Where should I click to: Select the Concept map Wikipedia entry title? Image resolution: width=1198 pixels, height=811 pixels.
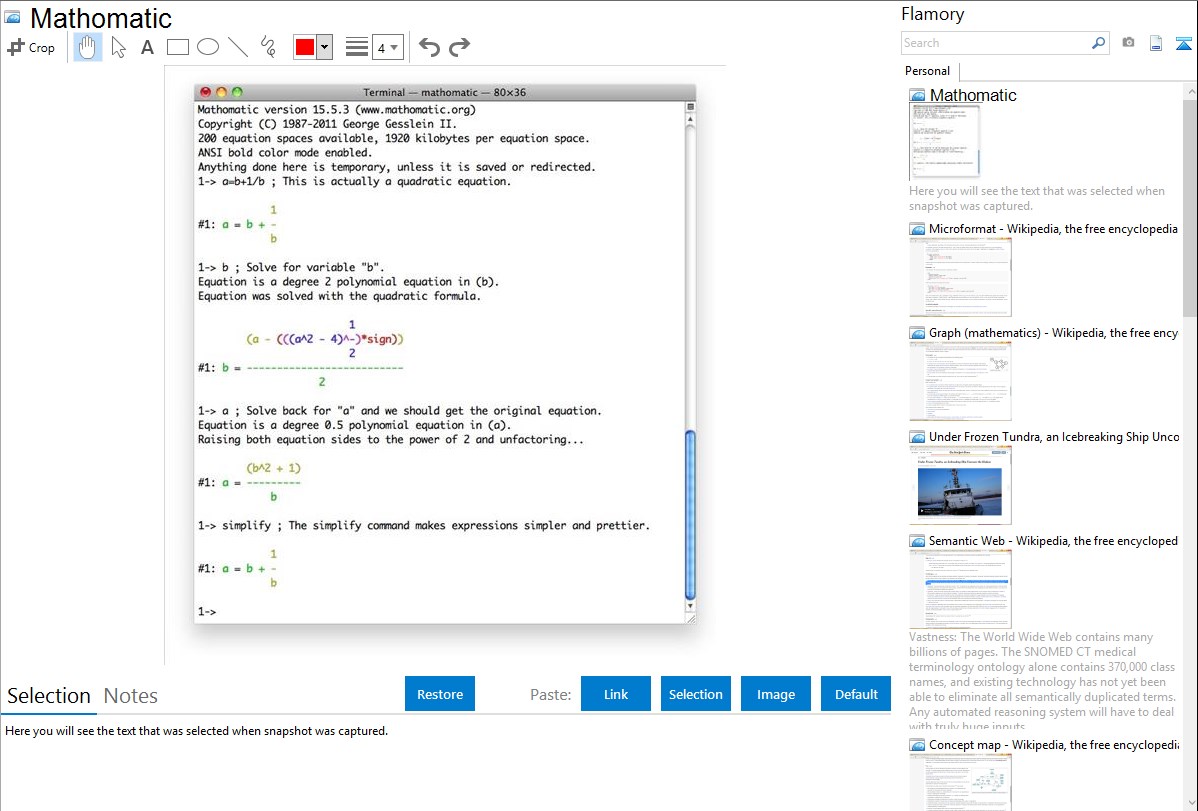1054,745
